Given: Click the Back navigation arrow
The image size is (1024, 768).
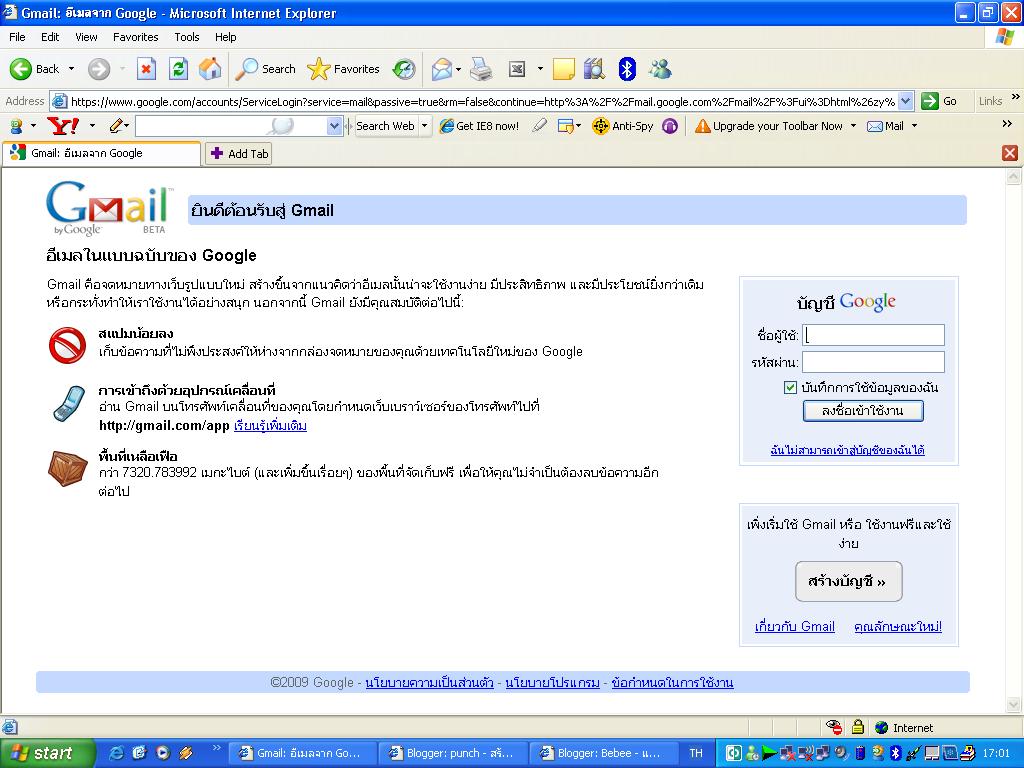Looking at the screenshot, I should point(21,69).
